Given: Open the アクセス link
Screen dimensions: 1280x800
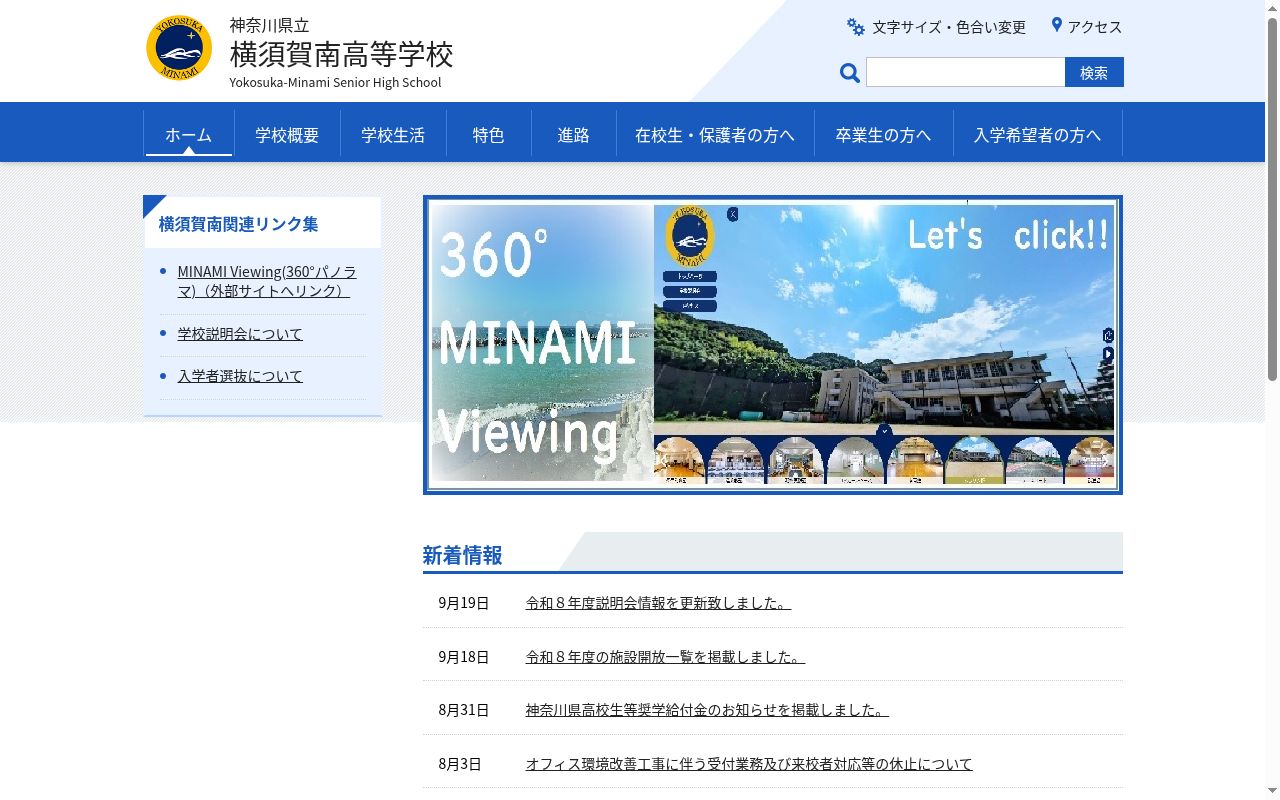Looking at the screenshot, I should point(1095,27).
